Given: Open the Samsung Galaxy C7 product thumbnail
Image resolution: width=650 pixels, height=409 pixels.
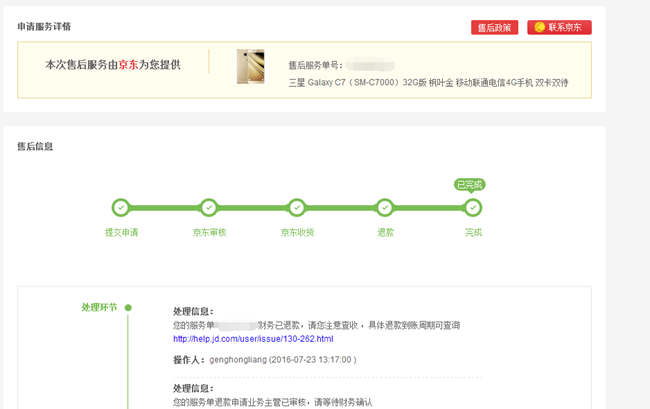Looking at the screenshot, I should [250, 66].
